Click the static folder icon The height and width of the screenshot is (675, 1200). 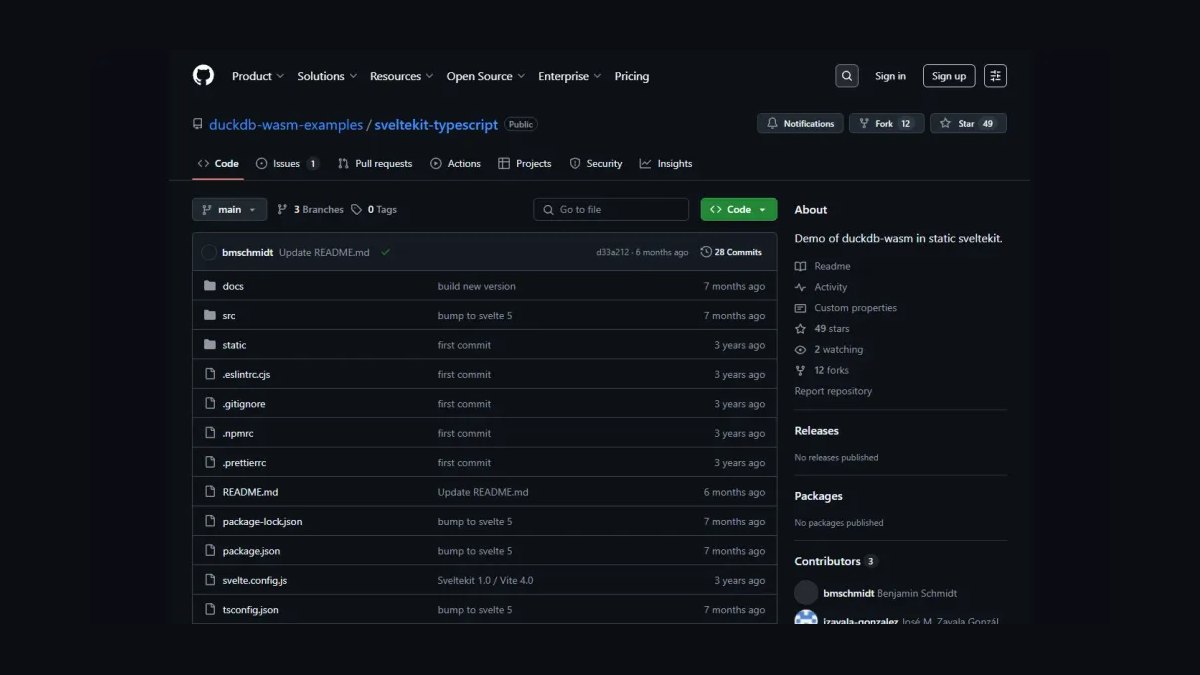pos(210,345)
